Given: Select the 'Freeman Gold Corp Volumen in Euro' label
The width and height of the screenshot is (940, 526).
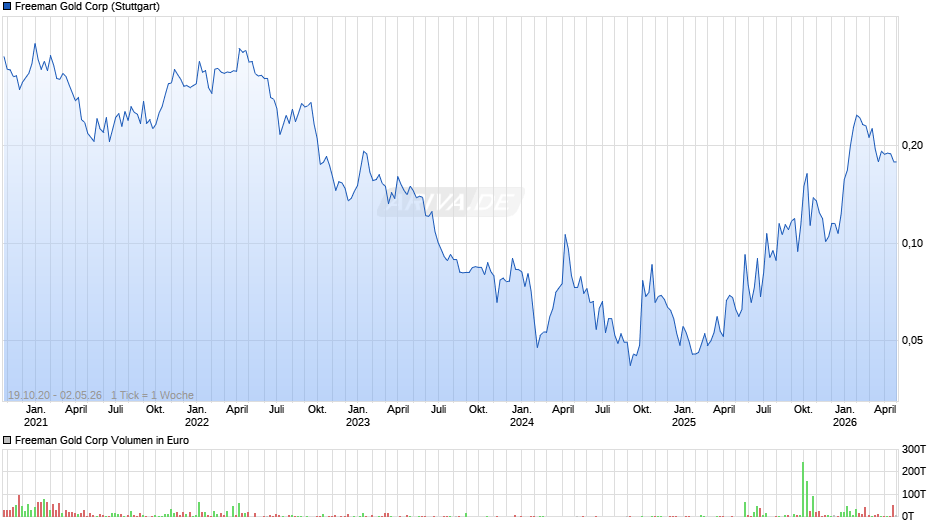Looking at the screenshot, I should click(x=102, y=440).
